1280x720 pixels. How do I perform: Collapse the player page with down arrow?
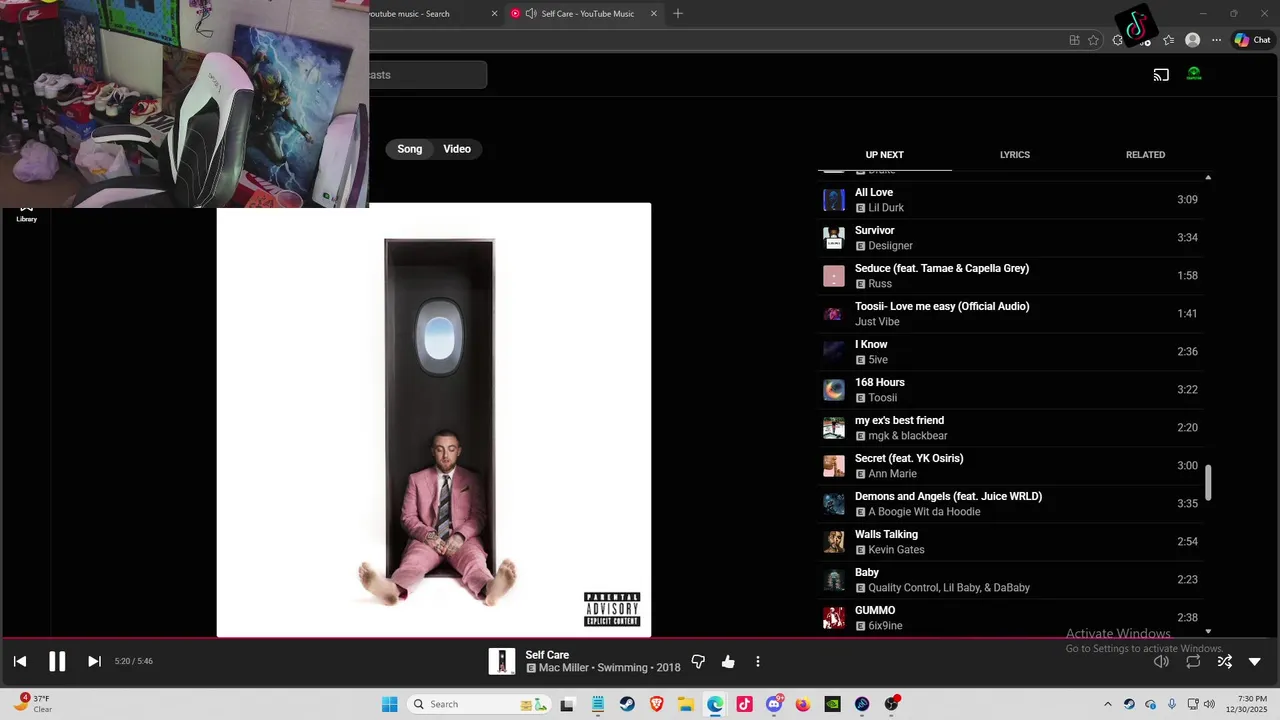tap(1255, 661)
